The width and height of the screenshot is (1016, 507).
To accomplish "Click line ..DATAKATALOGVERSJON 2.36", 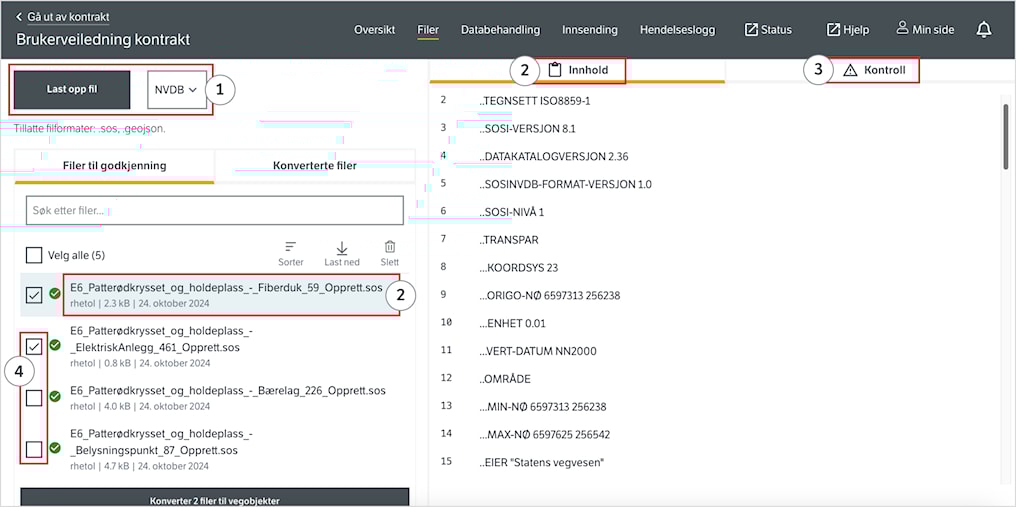I will coord(553,156).
